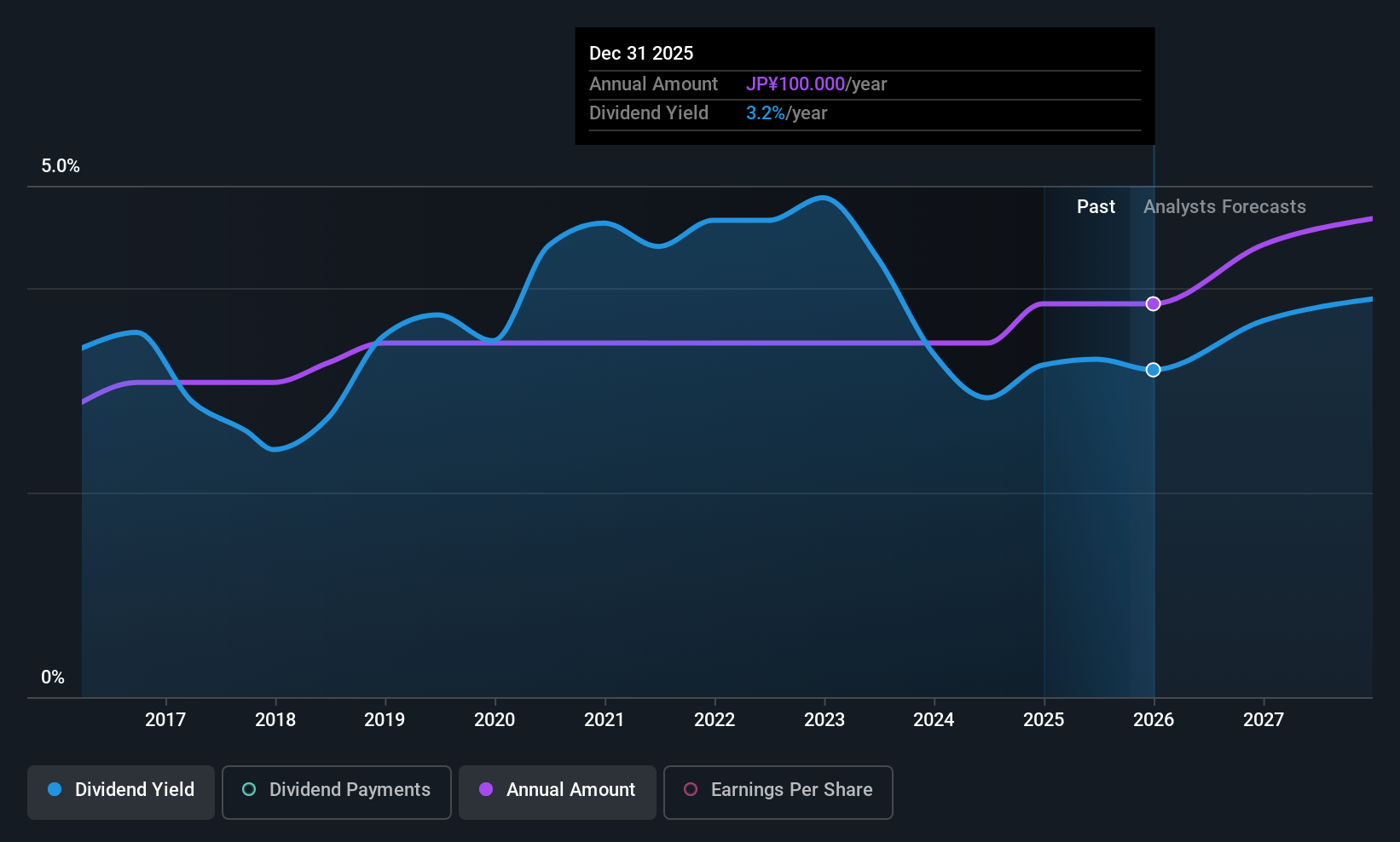
Task: Click the teal Dividend Payments legend circle
Action: [249, 789]
